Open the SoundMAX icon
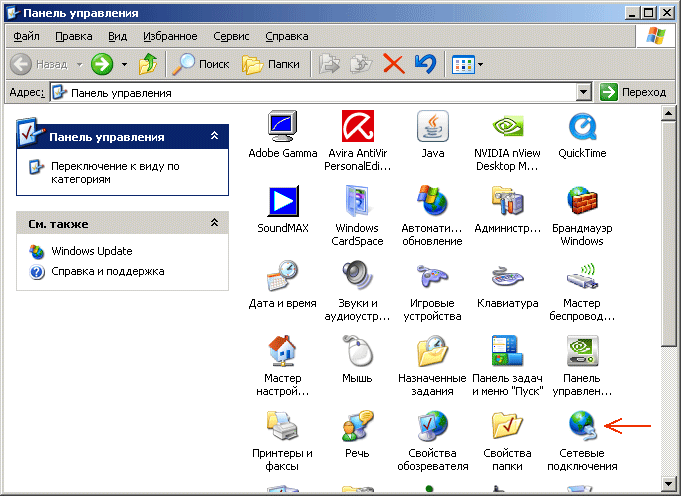The image size is (681, 496). (283, 202)
